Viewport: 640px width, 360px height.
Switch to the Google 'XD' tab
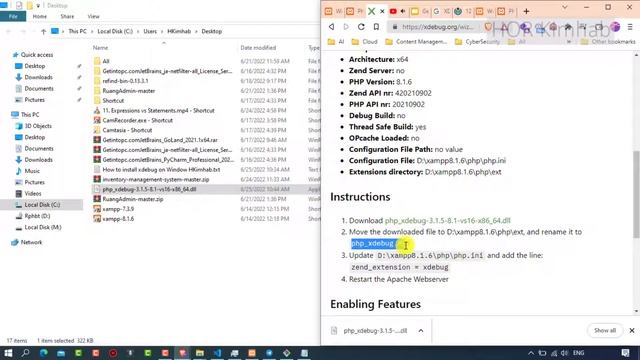point(441,11)
